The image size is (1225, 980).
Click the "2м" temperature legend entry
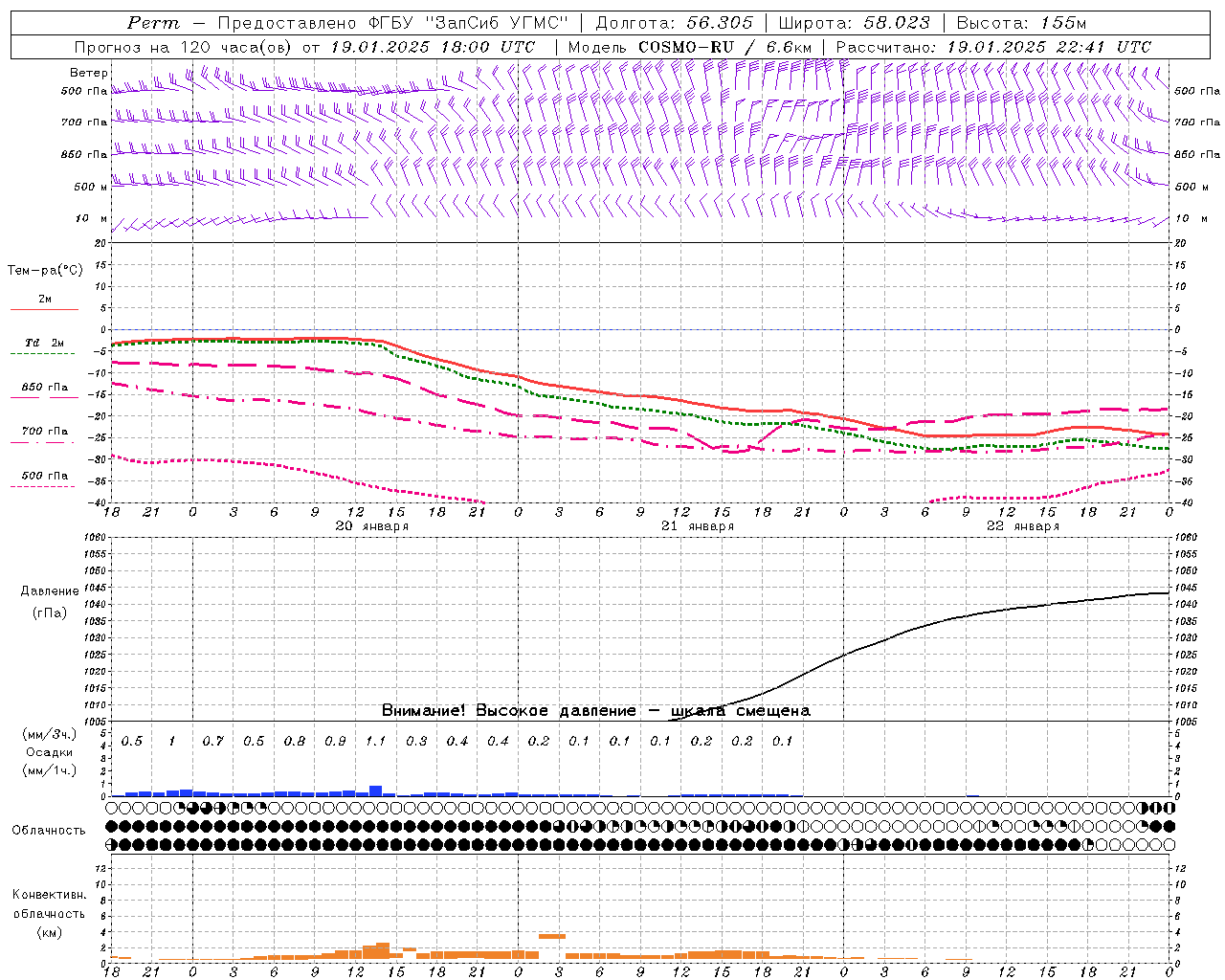pyautogui.click(x=45, y=299)
